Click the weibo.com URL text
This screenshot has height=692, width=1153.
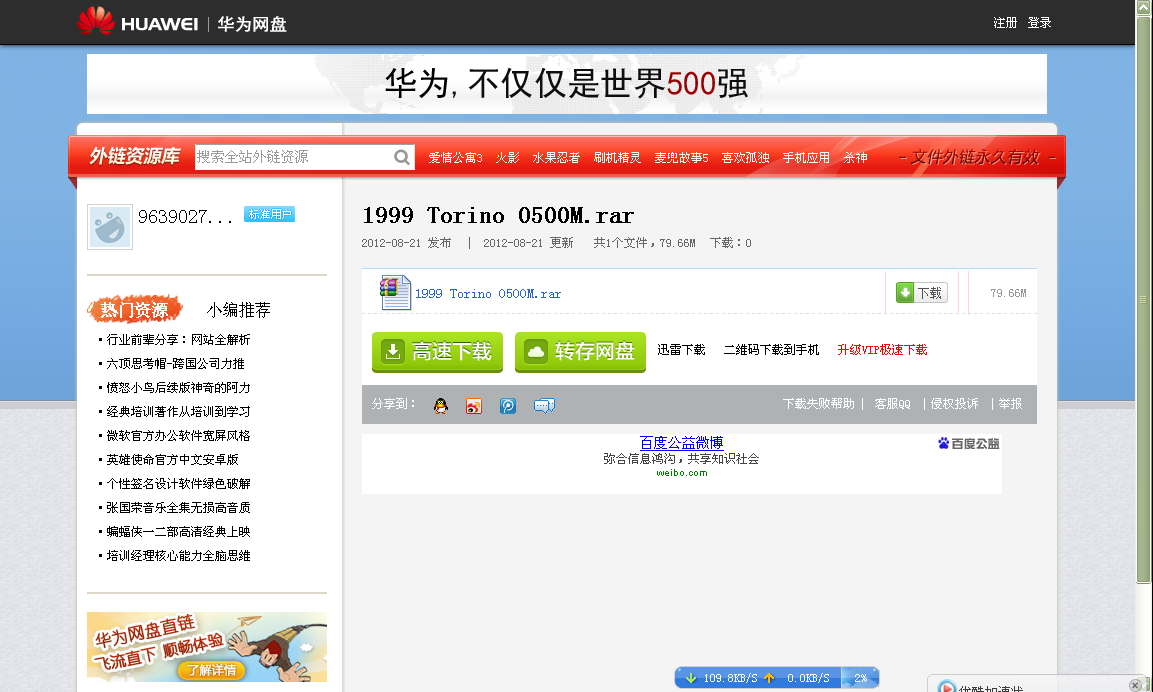(682, 473)
